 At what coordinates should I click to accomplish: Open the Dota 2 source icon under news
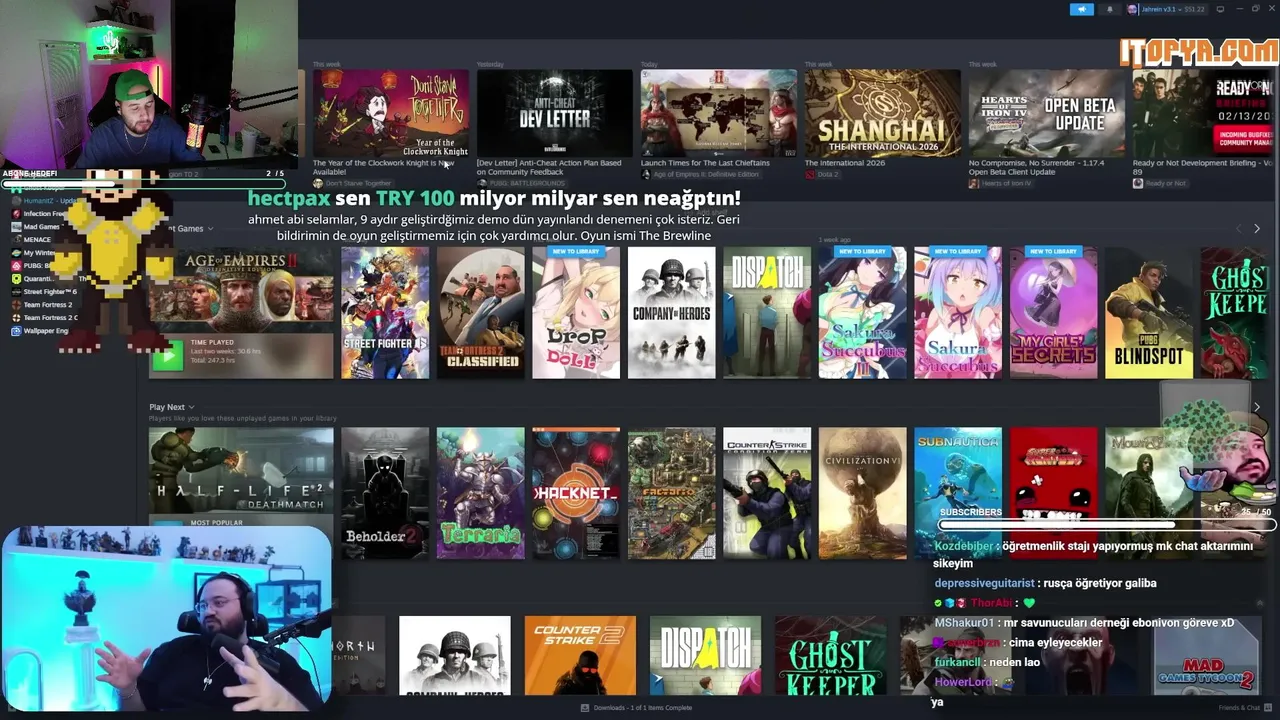(x=810, y=175)
